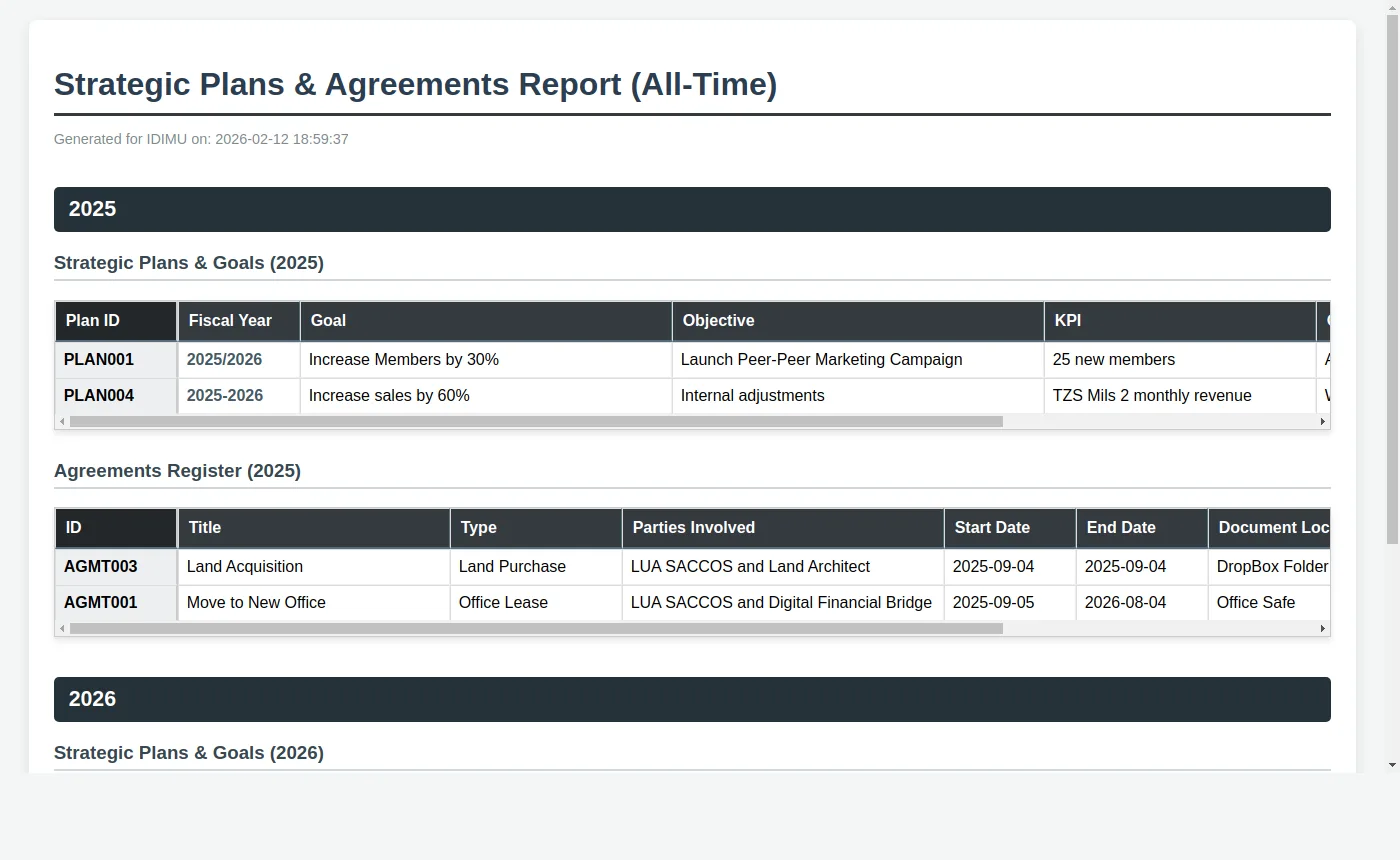The height and width of the screenshot is (860, 1400).
Task: Select the AGMT003 cell
Action: (116, 567)
